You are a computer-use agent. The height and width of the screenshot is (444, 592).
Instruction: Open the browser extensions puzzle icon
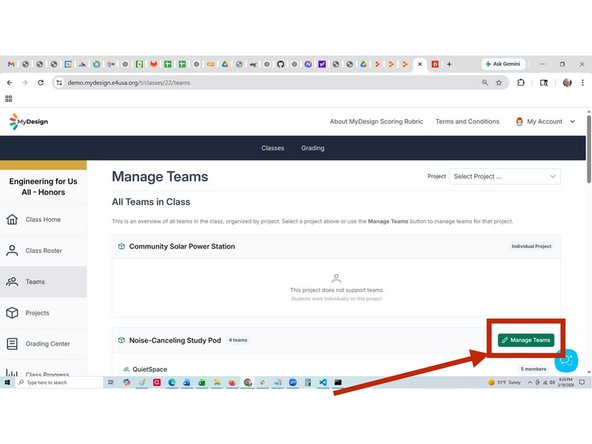click(x=521, y=83)
